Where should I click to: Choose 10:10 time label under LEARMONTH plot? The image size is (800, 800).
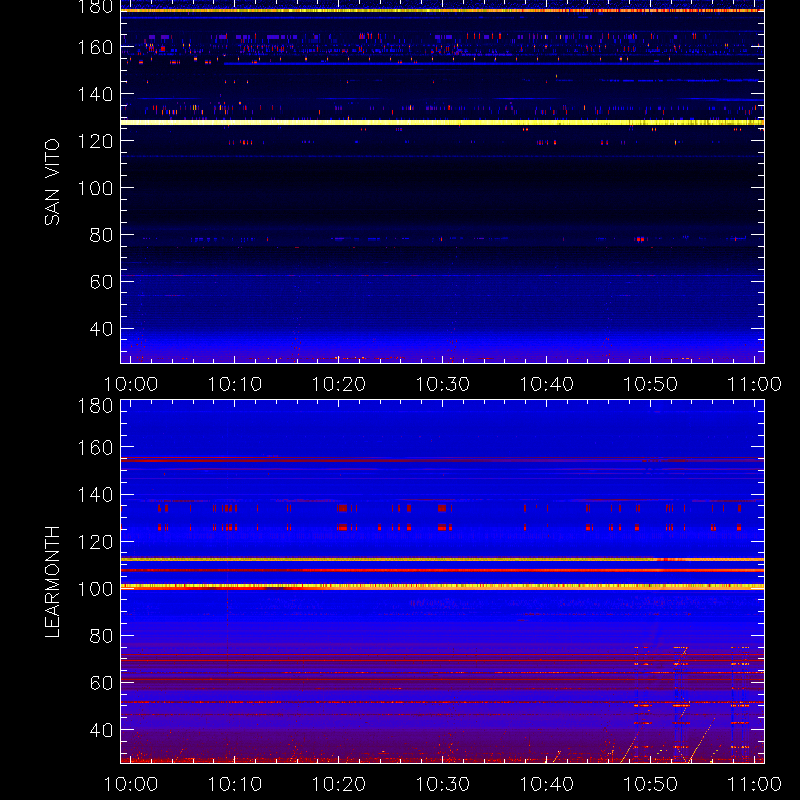point(235,784)
